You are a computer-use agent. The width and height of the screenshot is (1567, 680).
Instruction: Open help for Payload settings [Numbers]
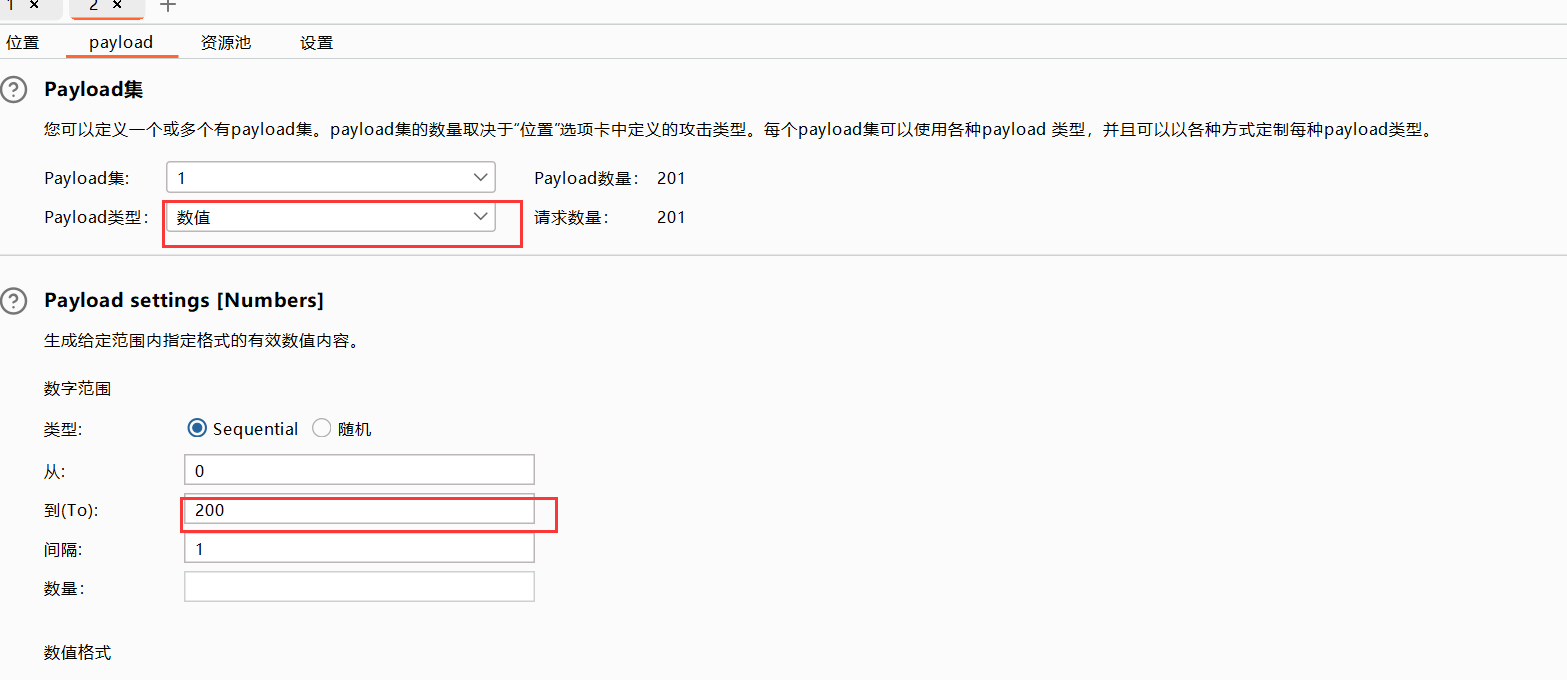(13, 301)
